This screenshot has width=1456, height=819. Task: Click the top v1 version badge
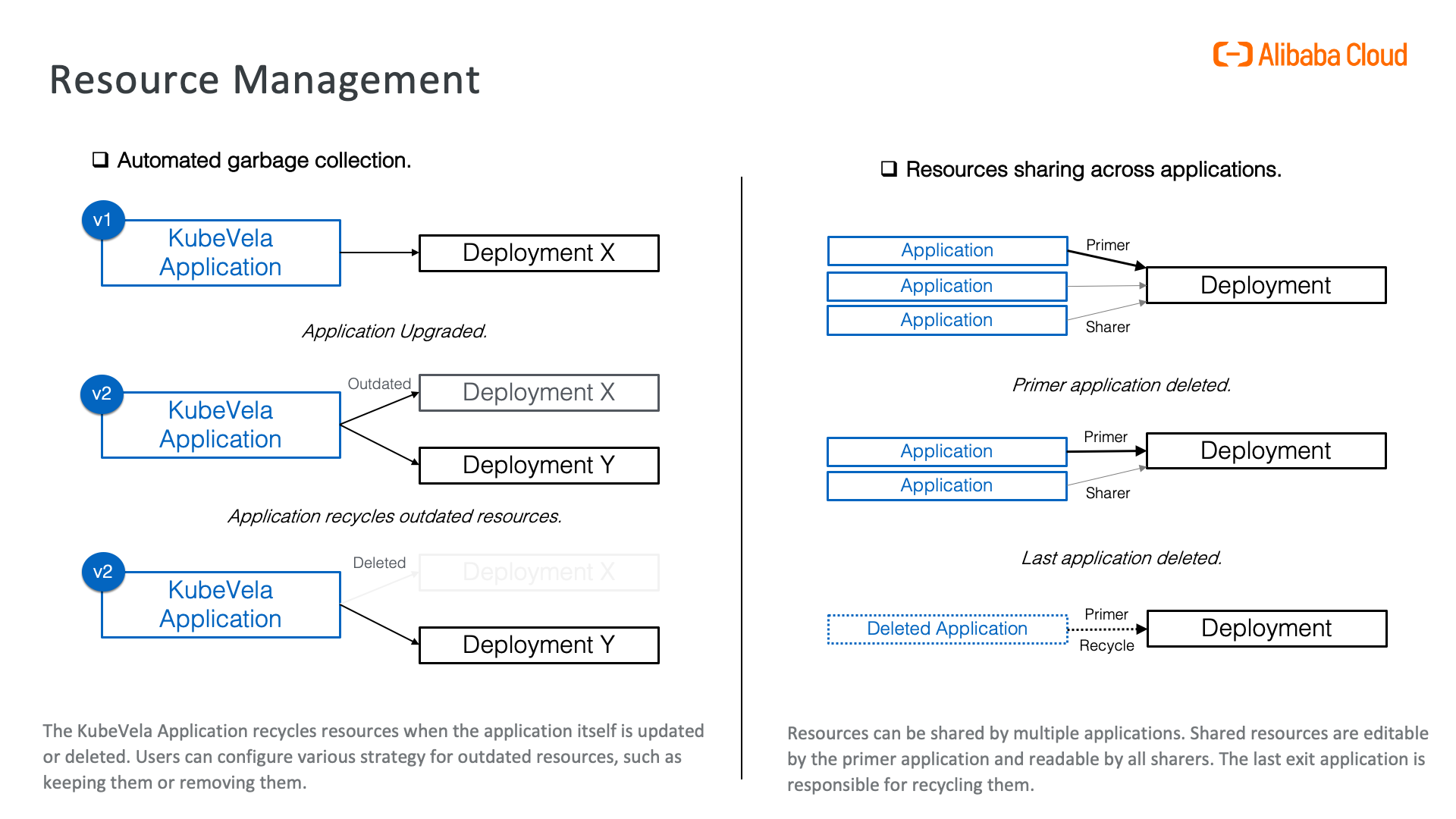(103, 220)
